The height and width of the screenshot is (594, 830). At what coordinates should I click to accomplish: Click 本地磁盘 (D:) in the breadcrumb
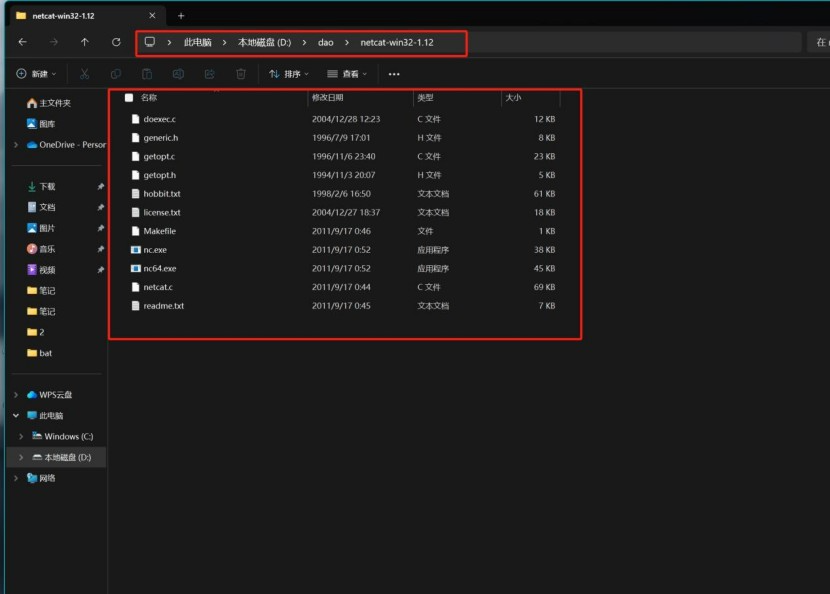point(264,42)
